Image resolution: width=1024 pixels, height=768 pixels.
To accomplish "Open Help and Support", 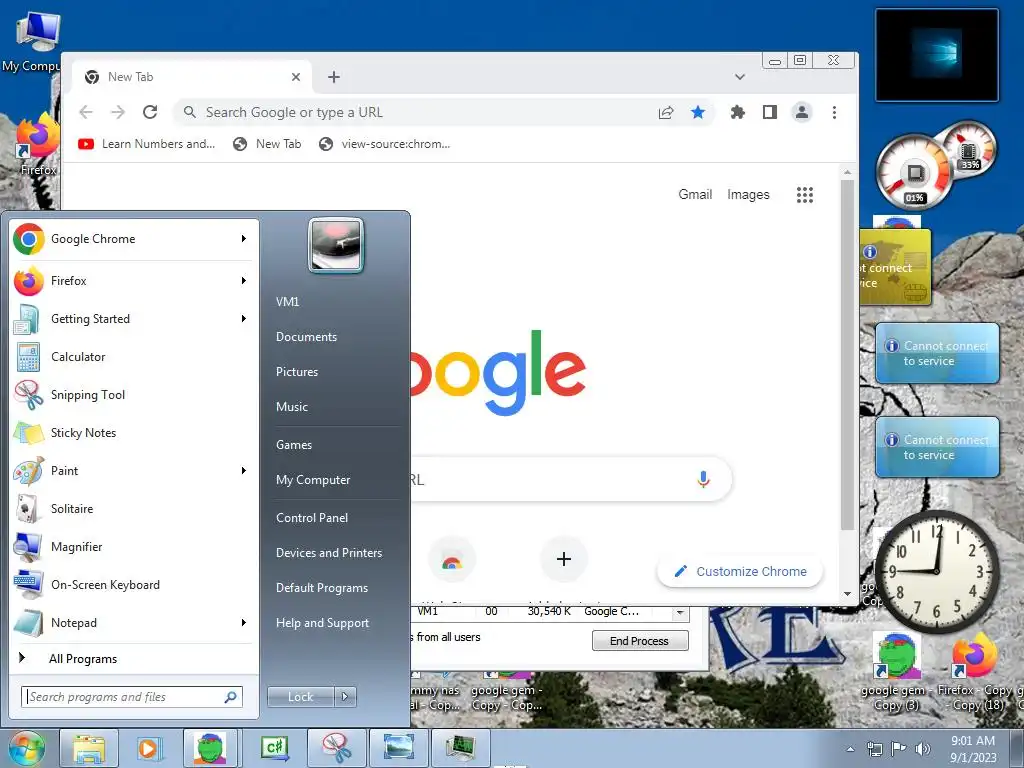I will click(323, 623).
